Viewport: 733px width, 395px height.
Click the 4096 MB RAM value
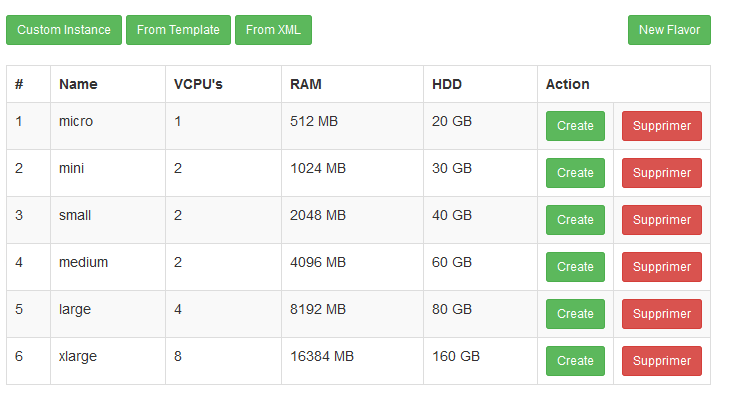318,262
